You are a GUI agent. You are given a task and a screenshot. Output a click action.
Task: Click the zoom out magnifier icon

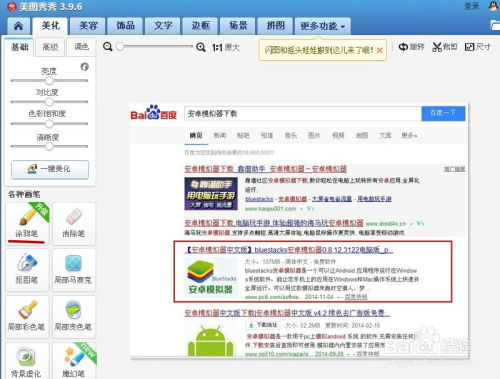[x=108, y=47]
